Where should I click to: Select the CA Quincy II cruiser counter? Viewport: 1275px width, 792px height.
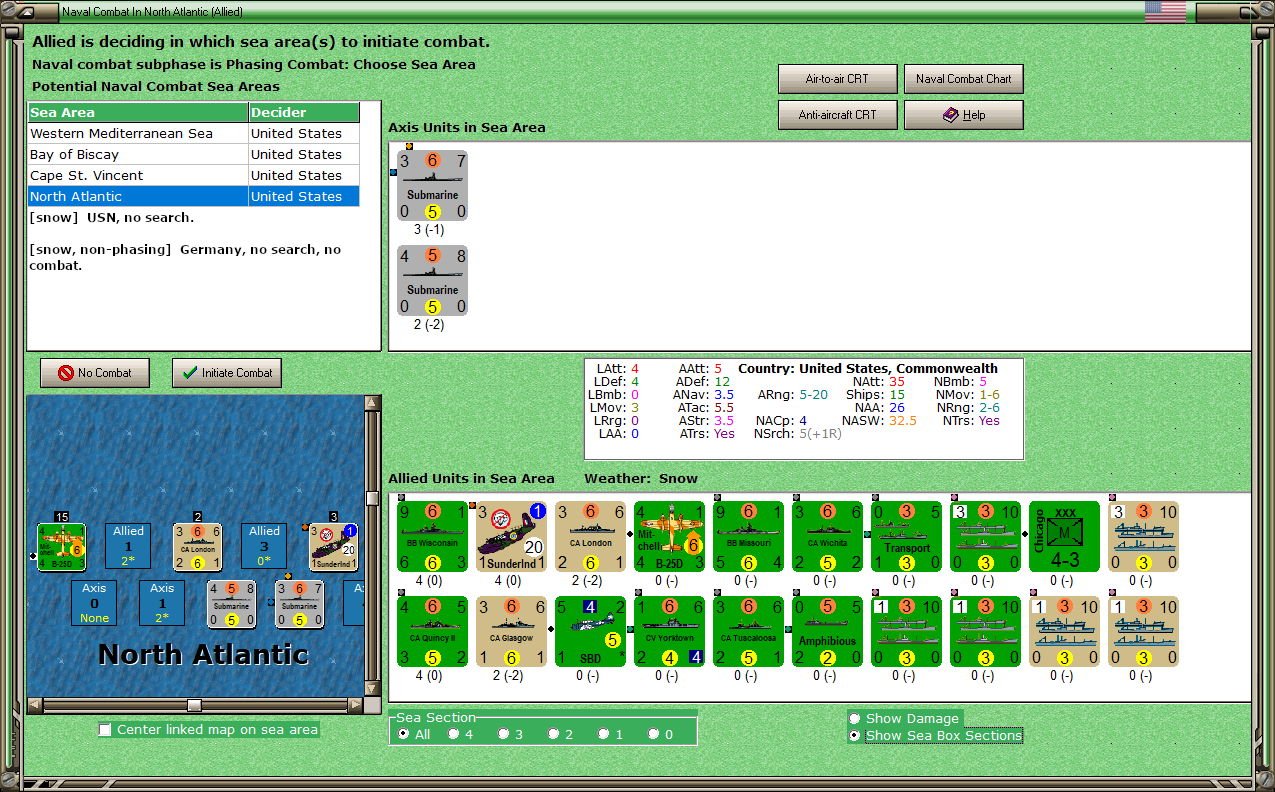click(x=432, y=631)
